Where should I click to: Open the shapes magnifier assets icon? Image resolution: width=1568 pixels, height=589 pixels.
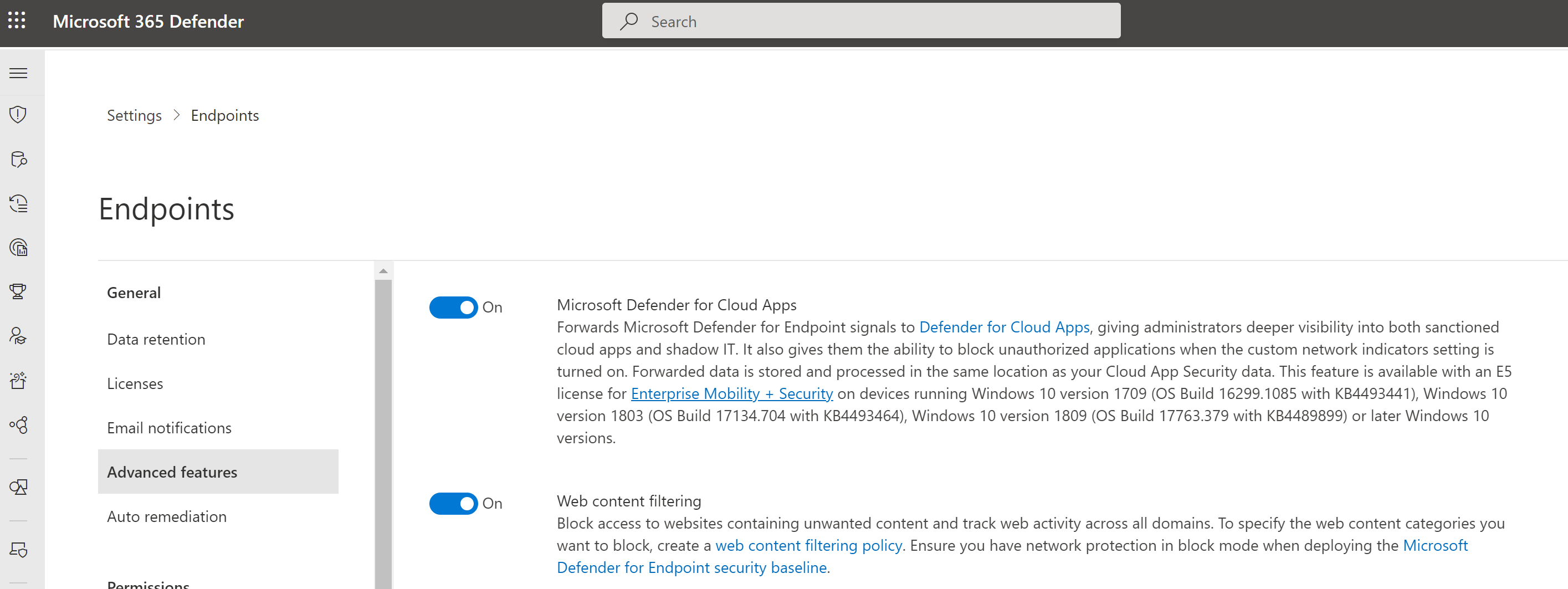click(18, 488)
